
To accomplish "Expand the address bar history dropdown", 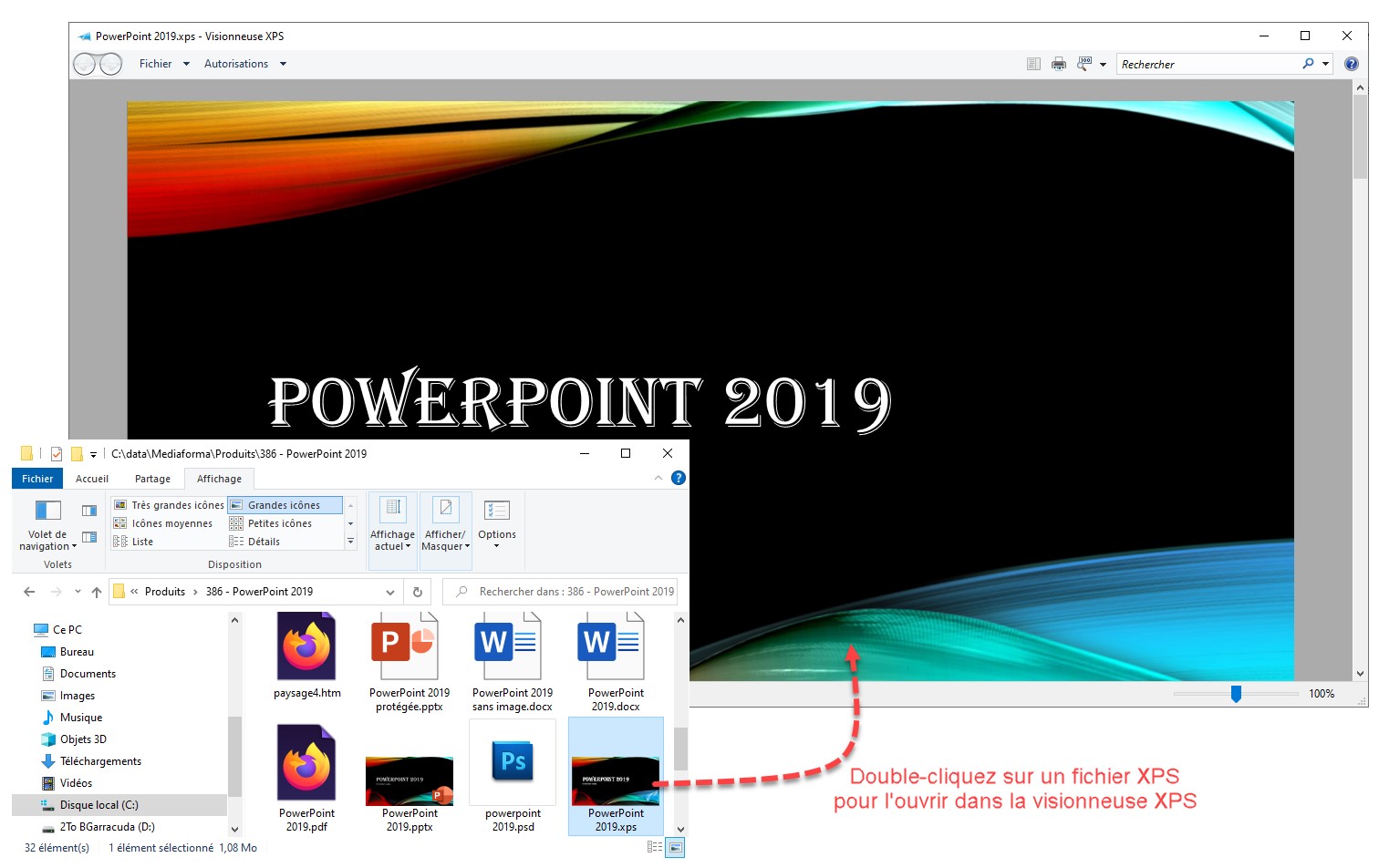I will (390, 592).
